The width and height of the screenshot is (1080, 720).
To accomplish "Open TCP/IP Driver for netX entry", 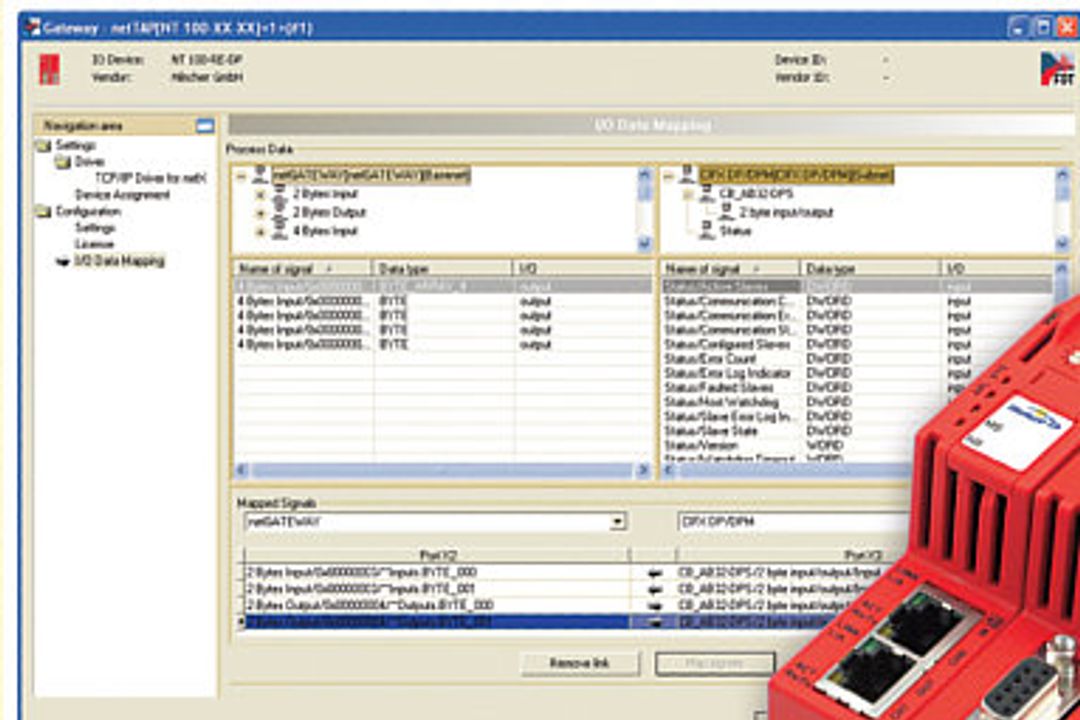I will click(150, 178).
